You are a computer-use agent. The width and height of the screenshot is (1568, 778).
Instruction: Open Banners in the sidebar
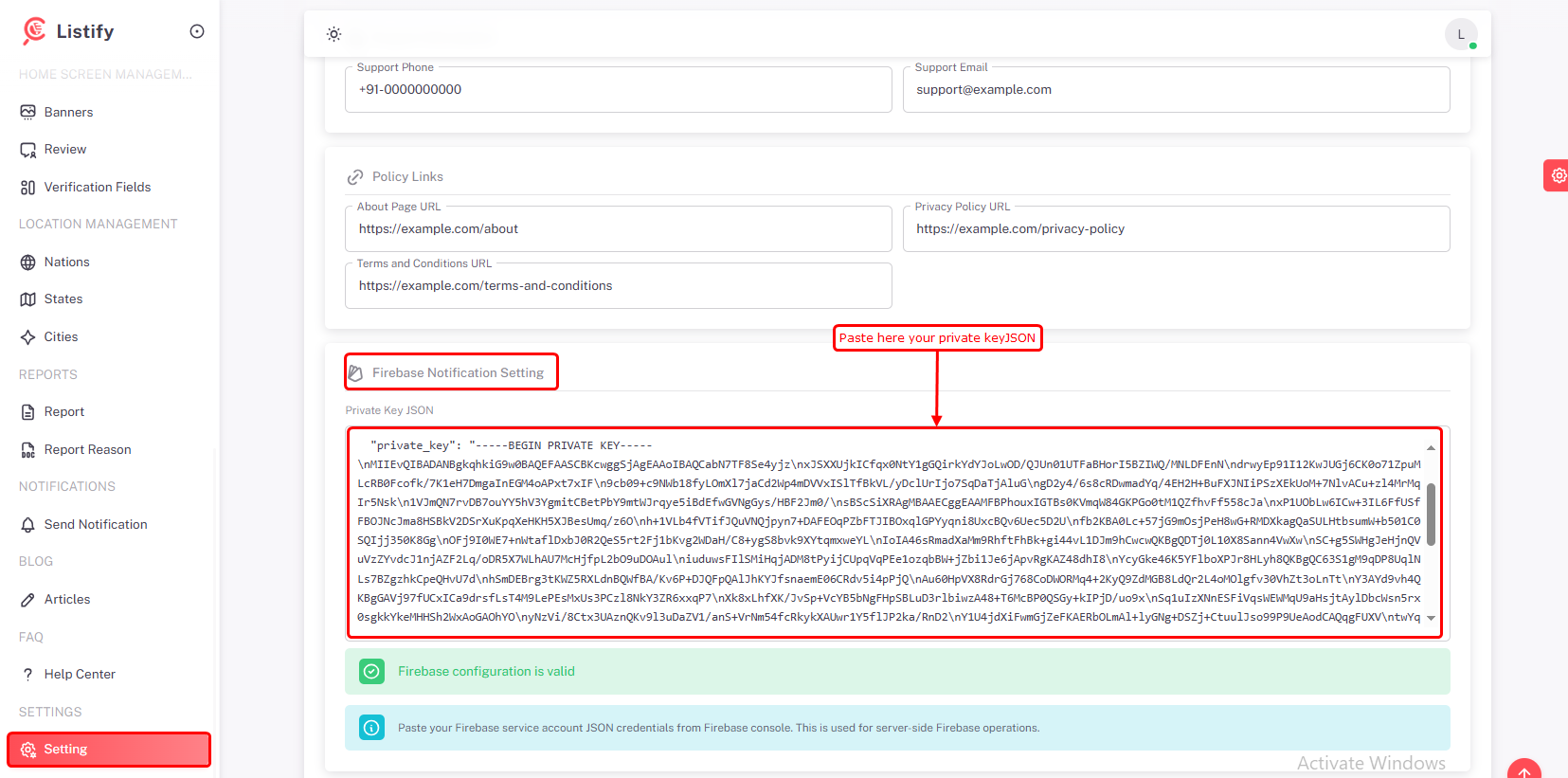tap(68, 112)
